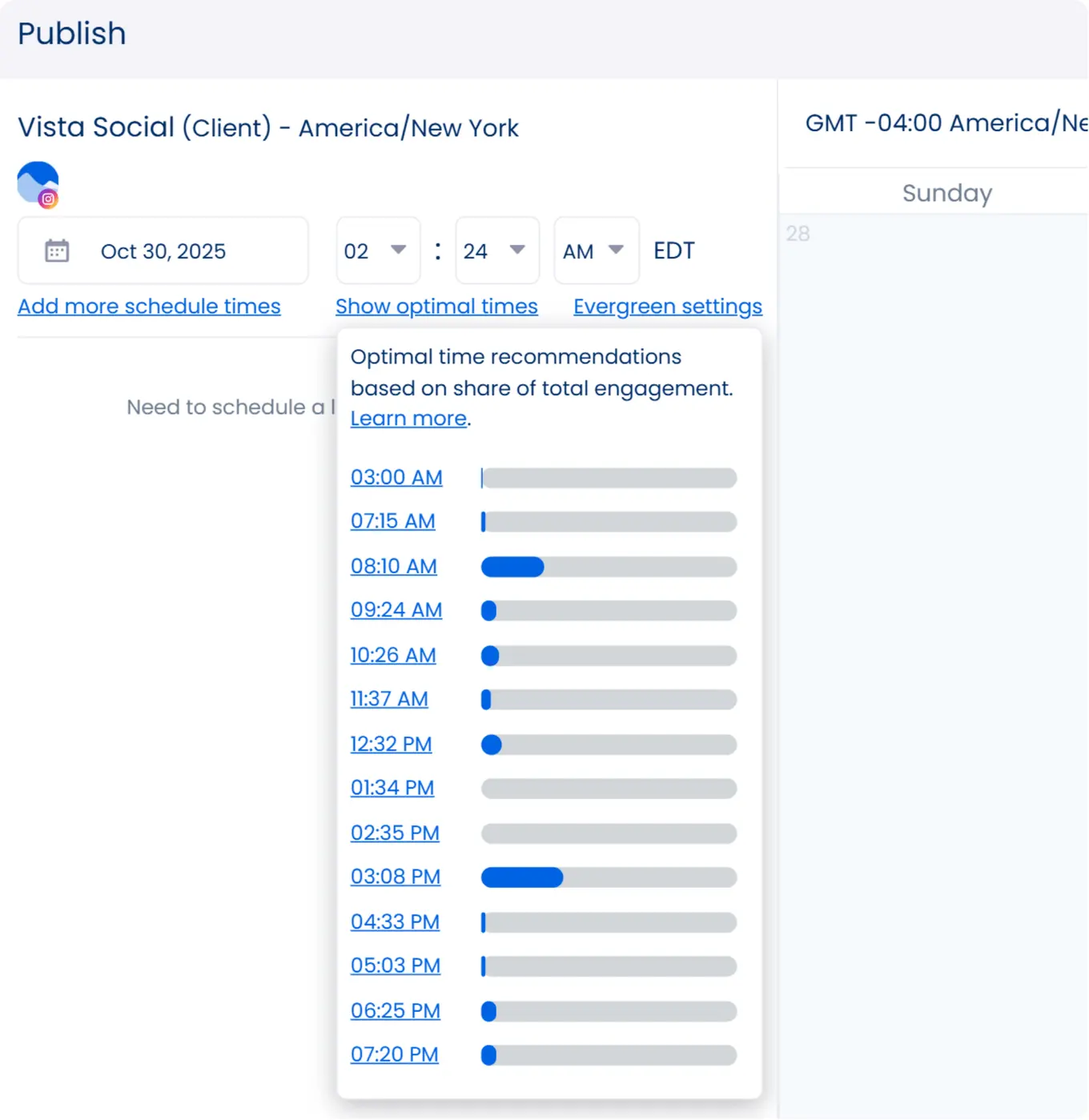Open the hour dropdown showing 02
This screenshot has width=1089, height=1120.
pyautogui.click(x=377, y=251)
